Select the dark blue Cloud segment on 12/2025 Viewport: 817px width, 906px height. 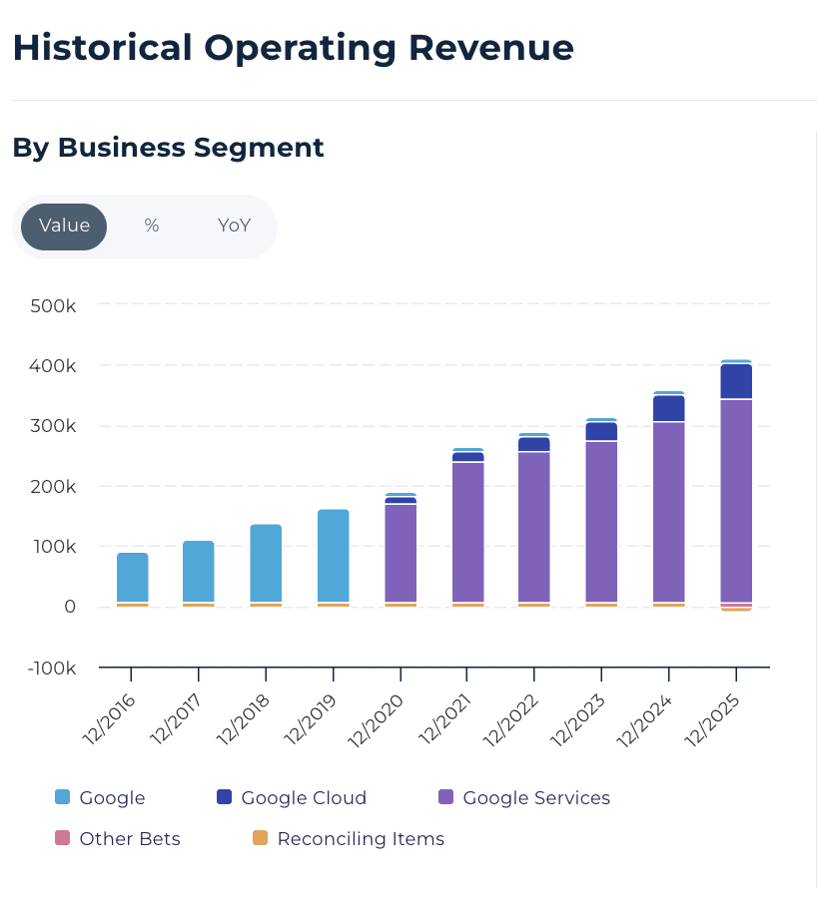click(x=736, y=382)
